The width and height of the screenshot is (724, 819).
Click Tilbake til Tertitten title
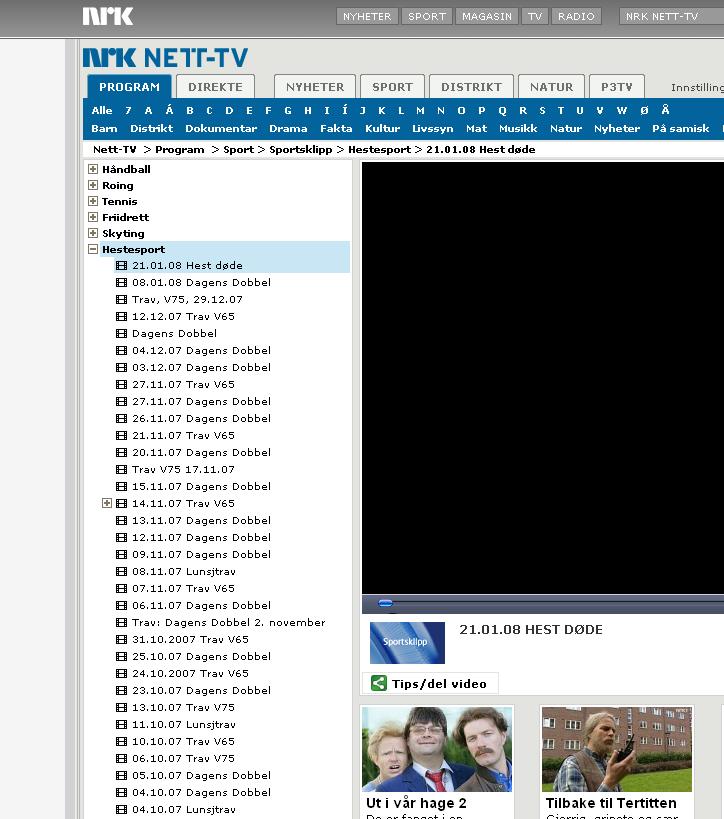point(611,803)
